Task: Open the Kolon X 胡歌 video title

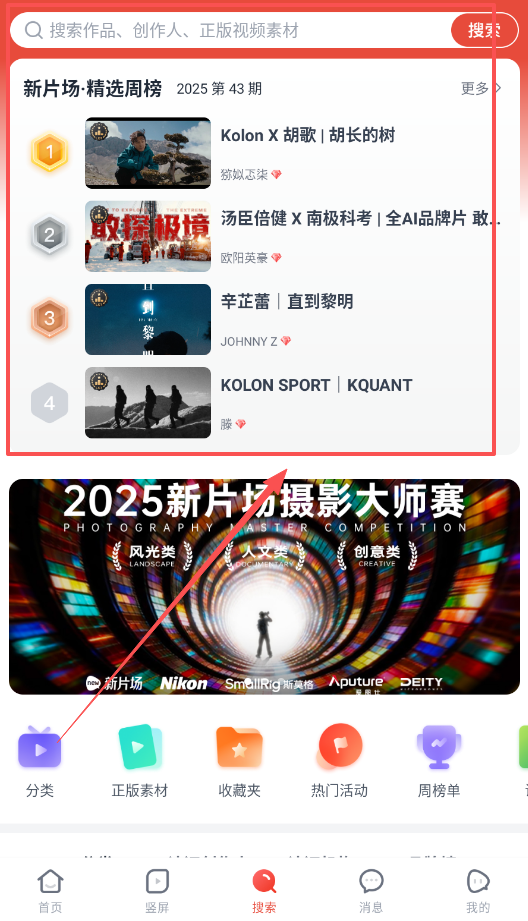Action: tap(308, 136)
